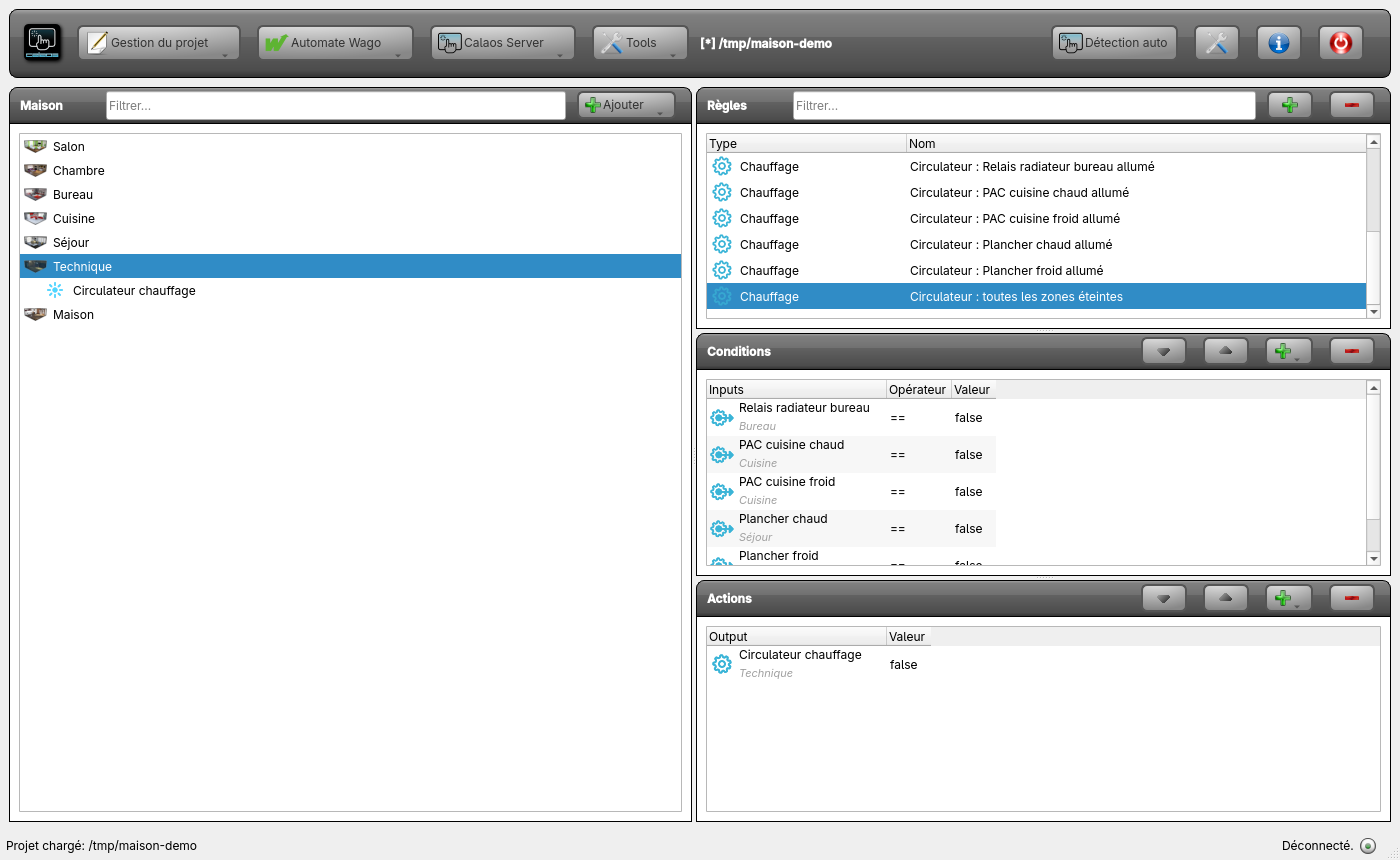Add an action with green plus
This screenshot has height=860, width=1400.
(1288, 598)
